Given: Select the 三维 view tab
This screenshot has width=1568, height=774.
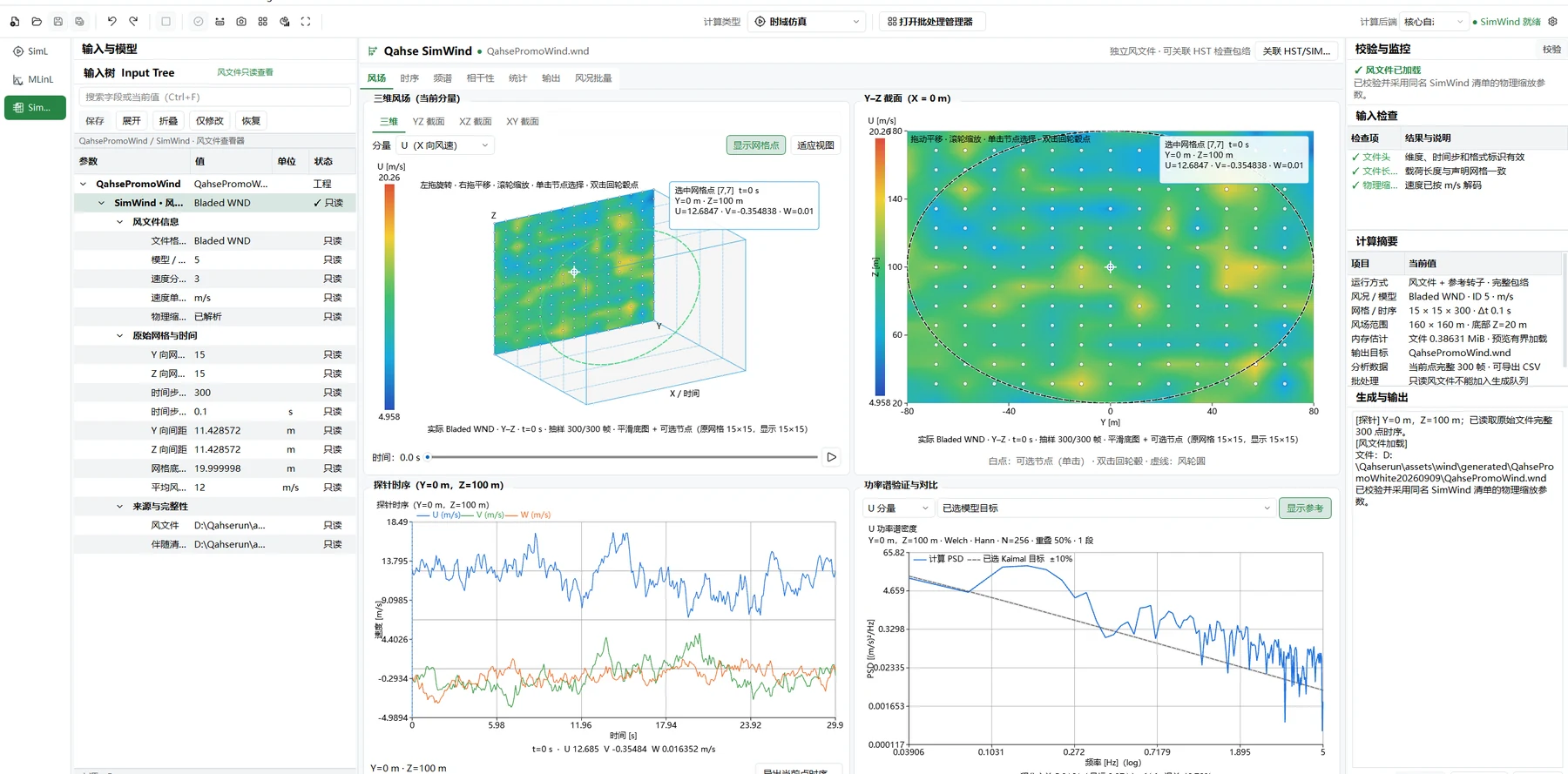Looking at the screenshot, I should tap(389, 122).
